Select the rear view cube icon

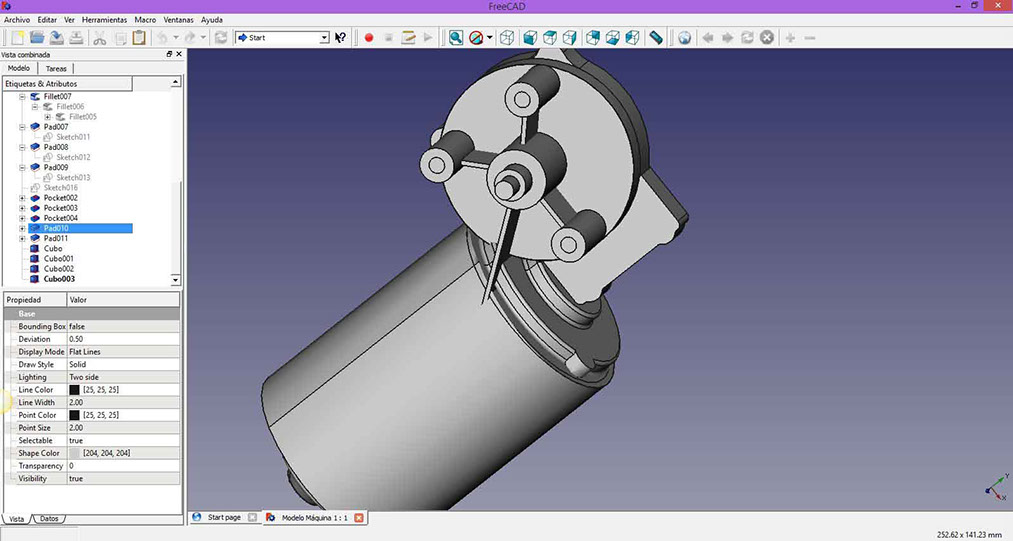593,37
